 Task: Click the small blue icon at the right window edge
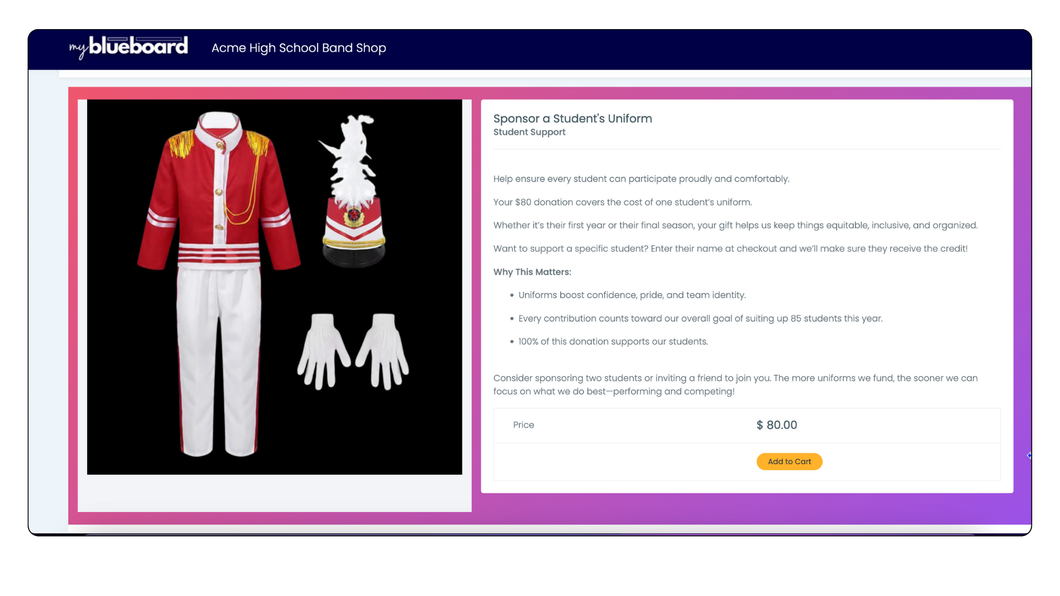click(1029, 455)
